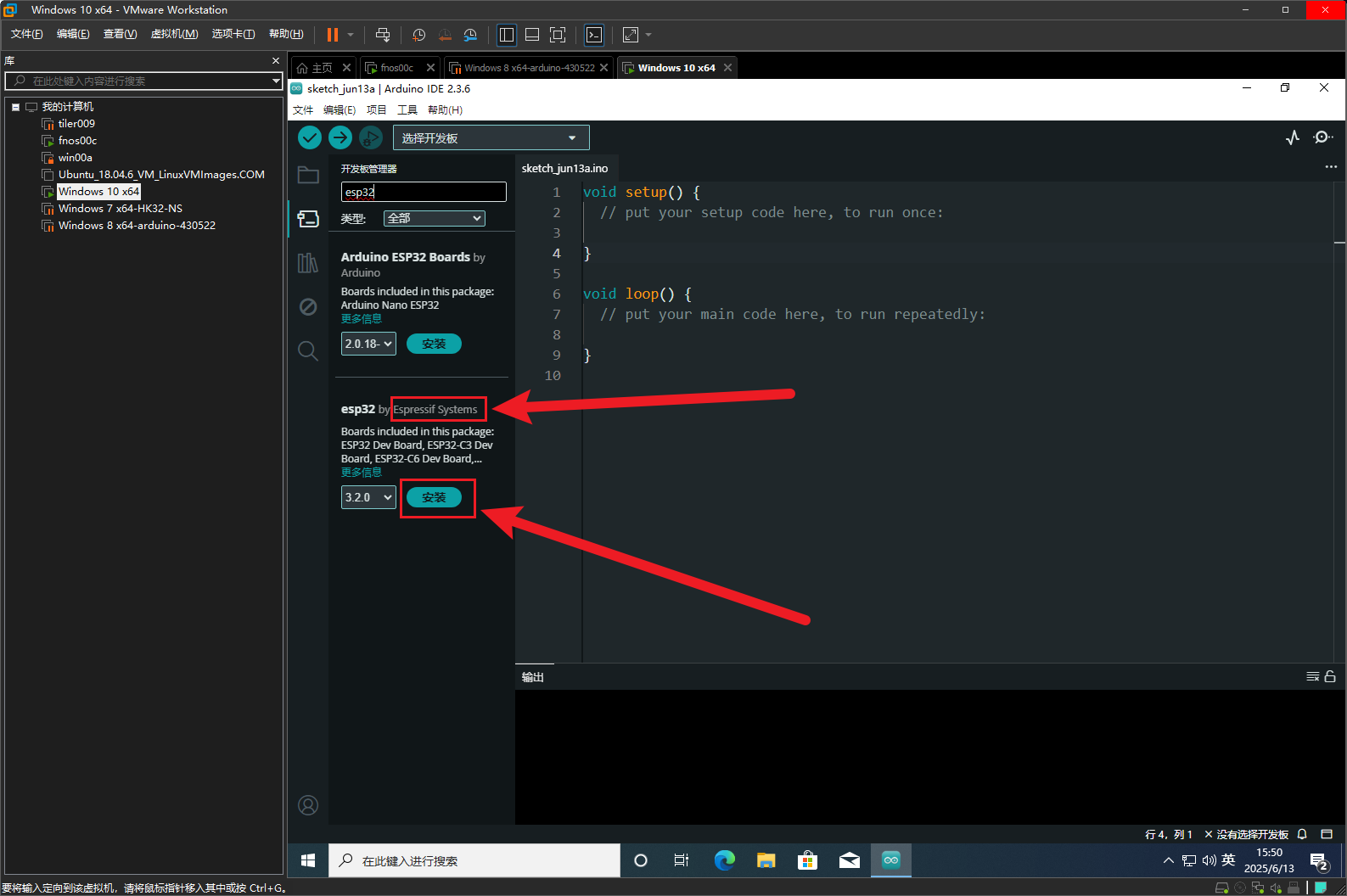Open more info link for esp32 package

[x=362, y=473]
